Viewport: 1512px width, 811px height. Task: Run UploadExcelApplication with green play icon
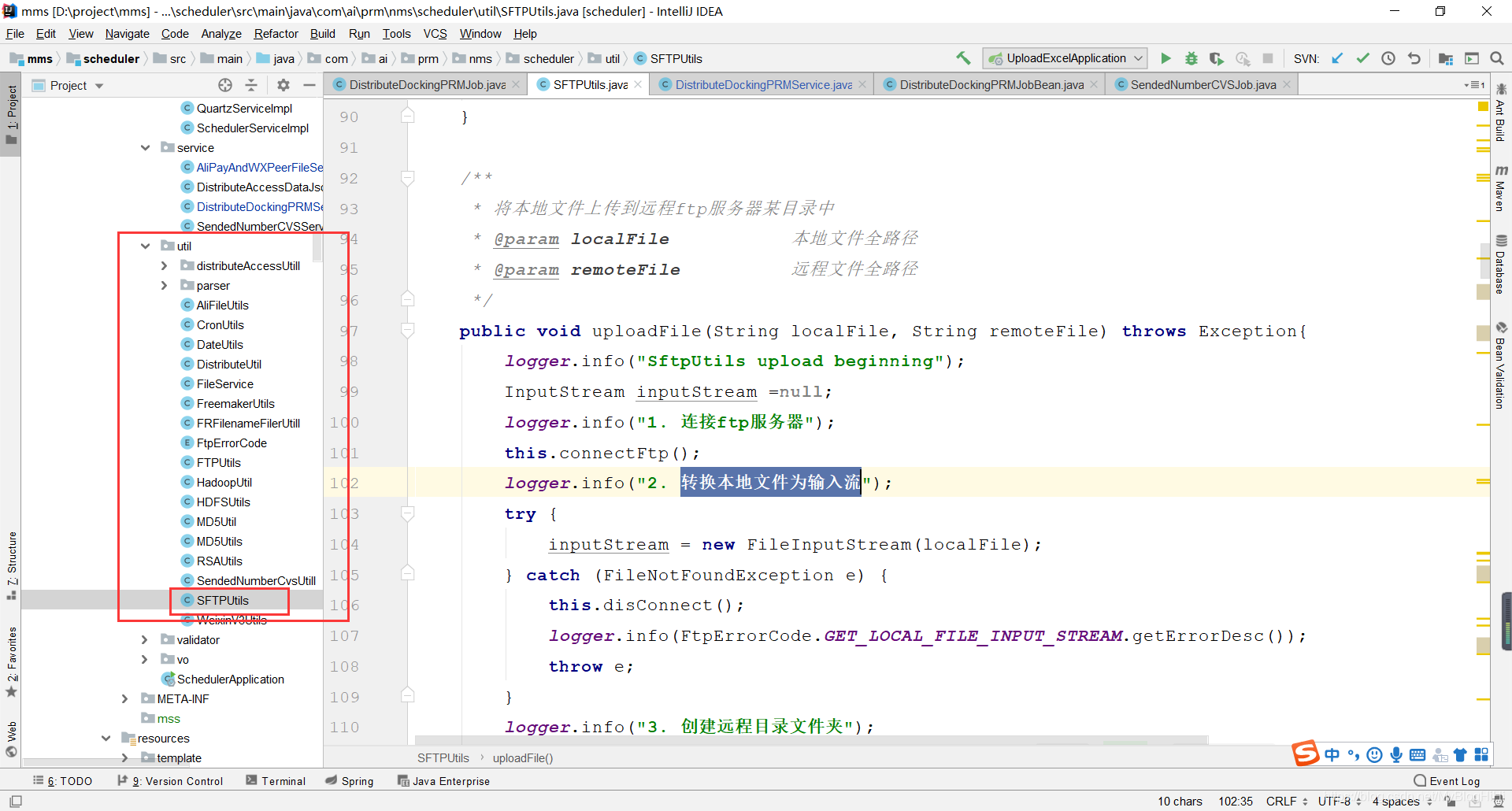click(x=1166, y=58)
